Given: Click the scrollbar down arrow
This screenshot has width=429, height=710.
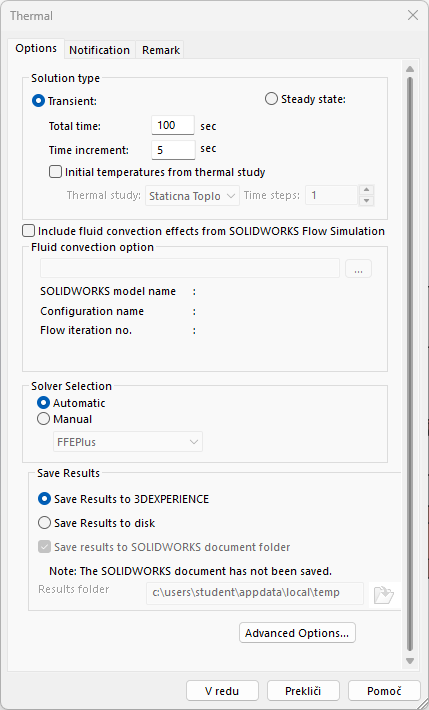Looking at the screenshot, I should (x=410, y=661).
